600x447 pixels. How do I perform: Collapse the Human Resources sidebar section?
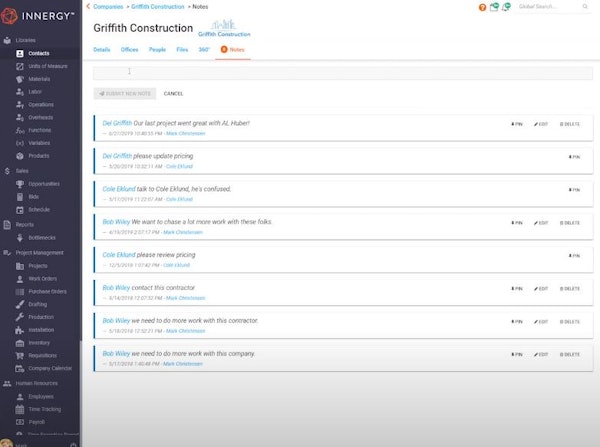click(36, 383)
